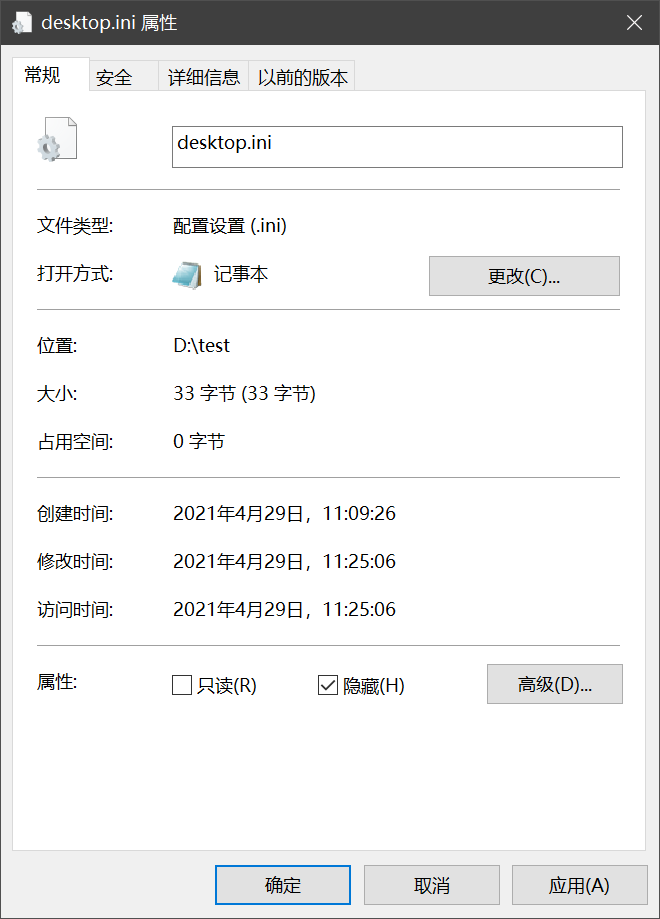This screenshot has height=919, width=660.
Task: Click the desktop.ini filename input field
Action: click(397, 147)
